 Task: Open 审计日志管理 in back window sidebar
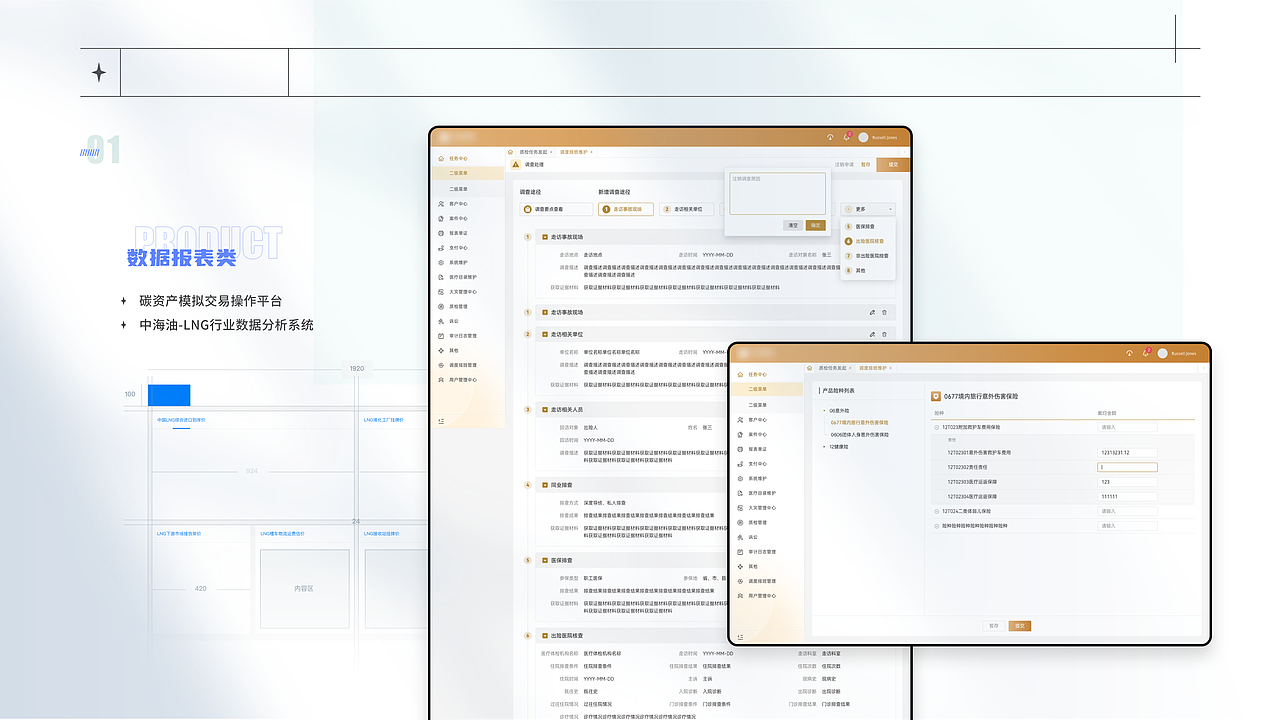(457, 336)
